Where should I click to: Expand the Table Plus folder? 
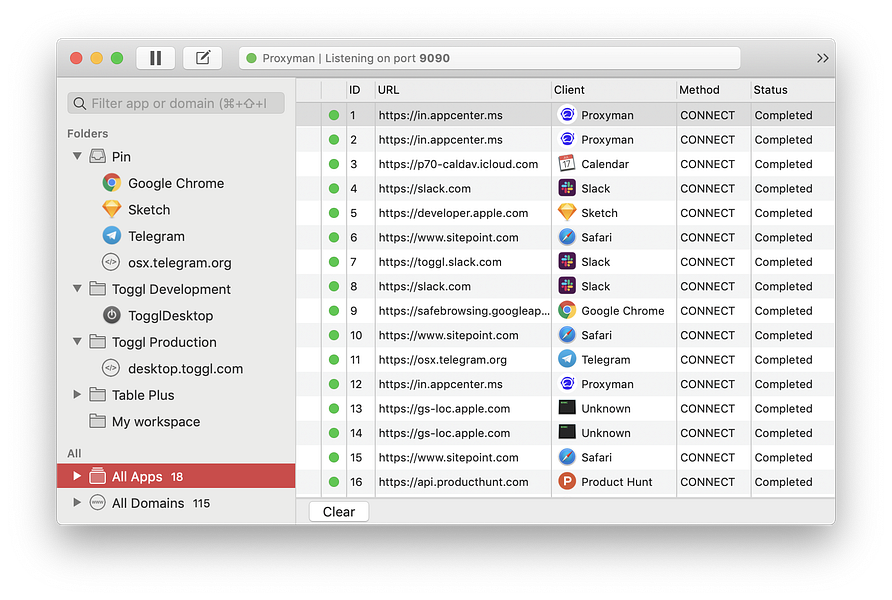click(77, 394)
